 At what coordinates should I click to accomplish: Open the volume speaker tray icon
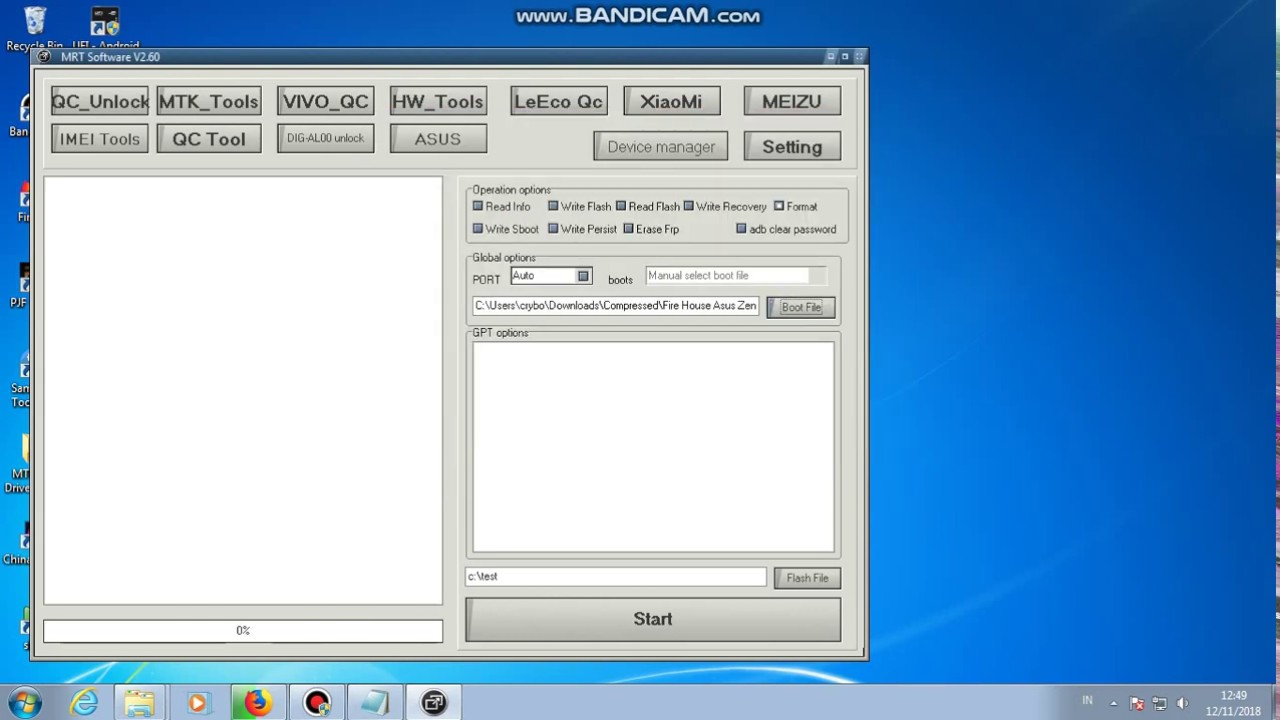(x=1183, y=703)
